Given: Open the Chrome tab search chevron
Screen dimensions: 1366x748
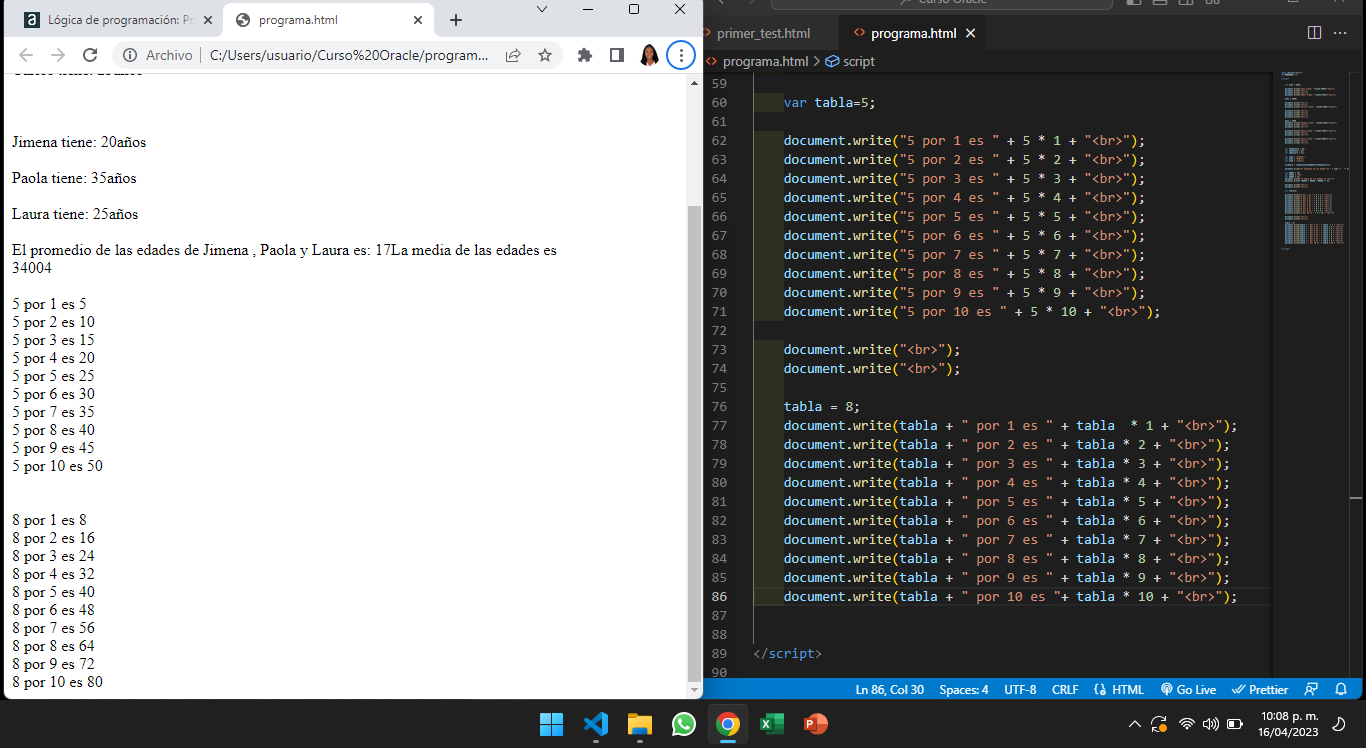Looking at the screenshot, I should pyautogui.click(x=542, y=9).
